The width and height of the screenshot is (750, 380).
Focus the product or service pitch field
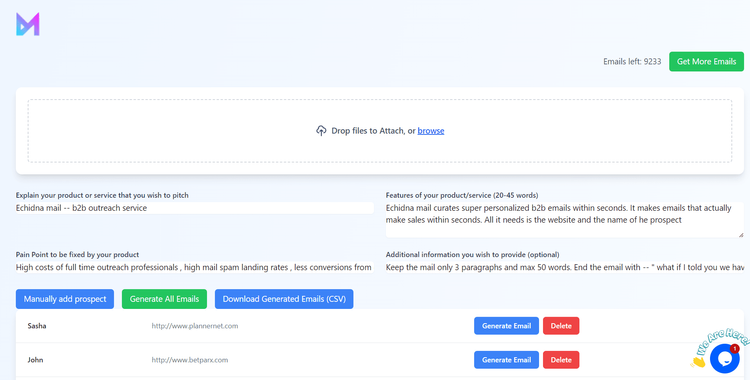click(195, 208)
